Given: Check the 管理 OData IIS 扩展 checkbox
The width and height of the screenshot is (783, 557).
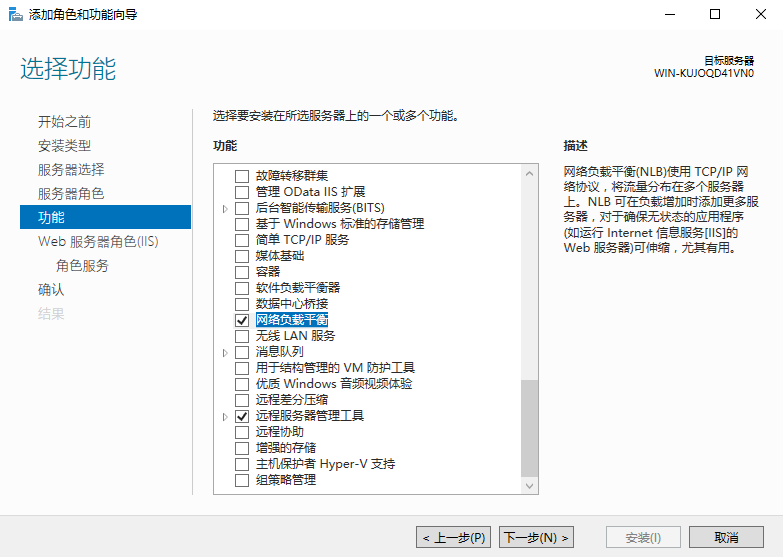Looking at the screenshot, I should coord(242,192).
